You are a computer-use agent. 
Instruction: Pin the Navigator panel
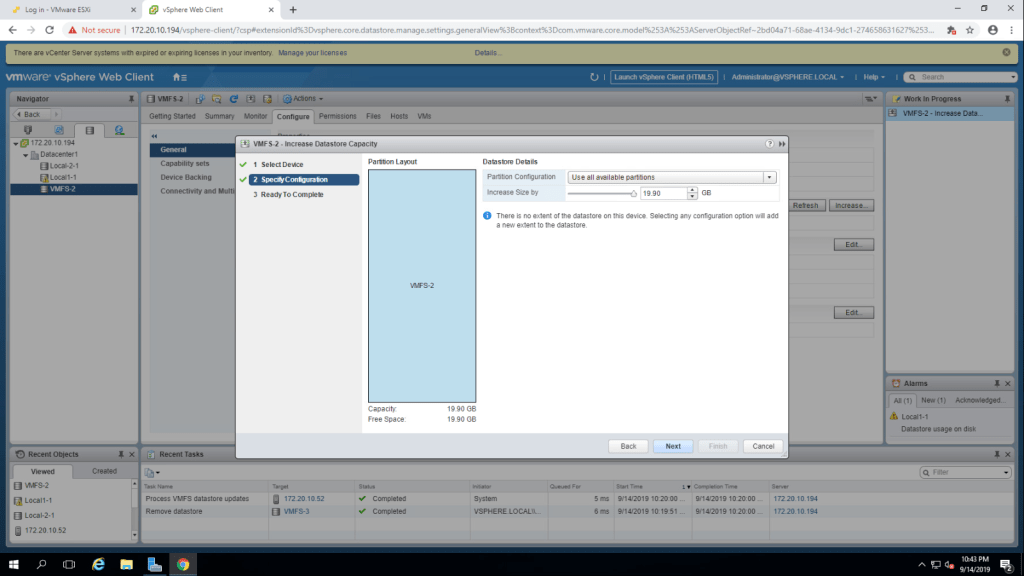pyautogui.click(x=131, y=99)
